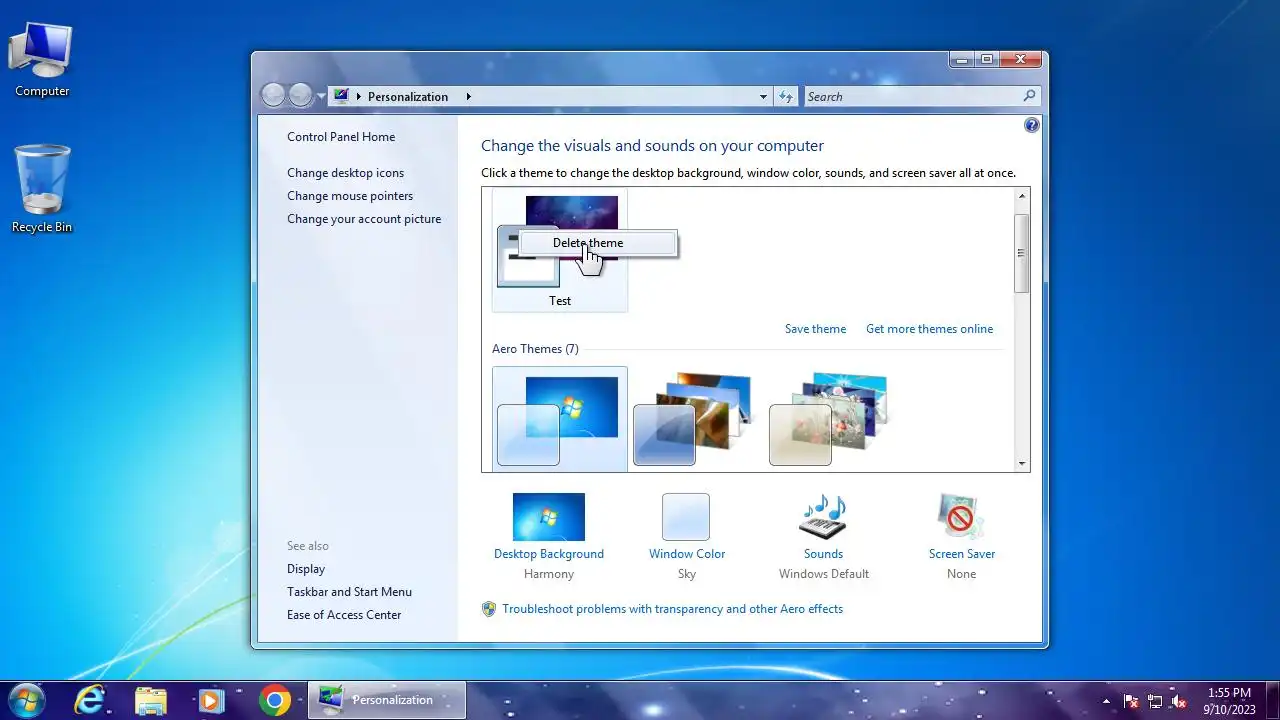Viewport: 1280px width, 720px height.
Task: Show hidden tray icons arrow
Action: (1106, 701)
